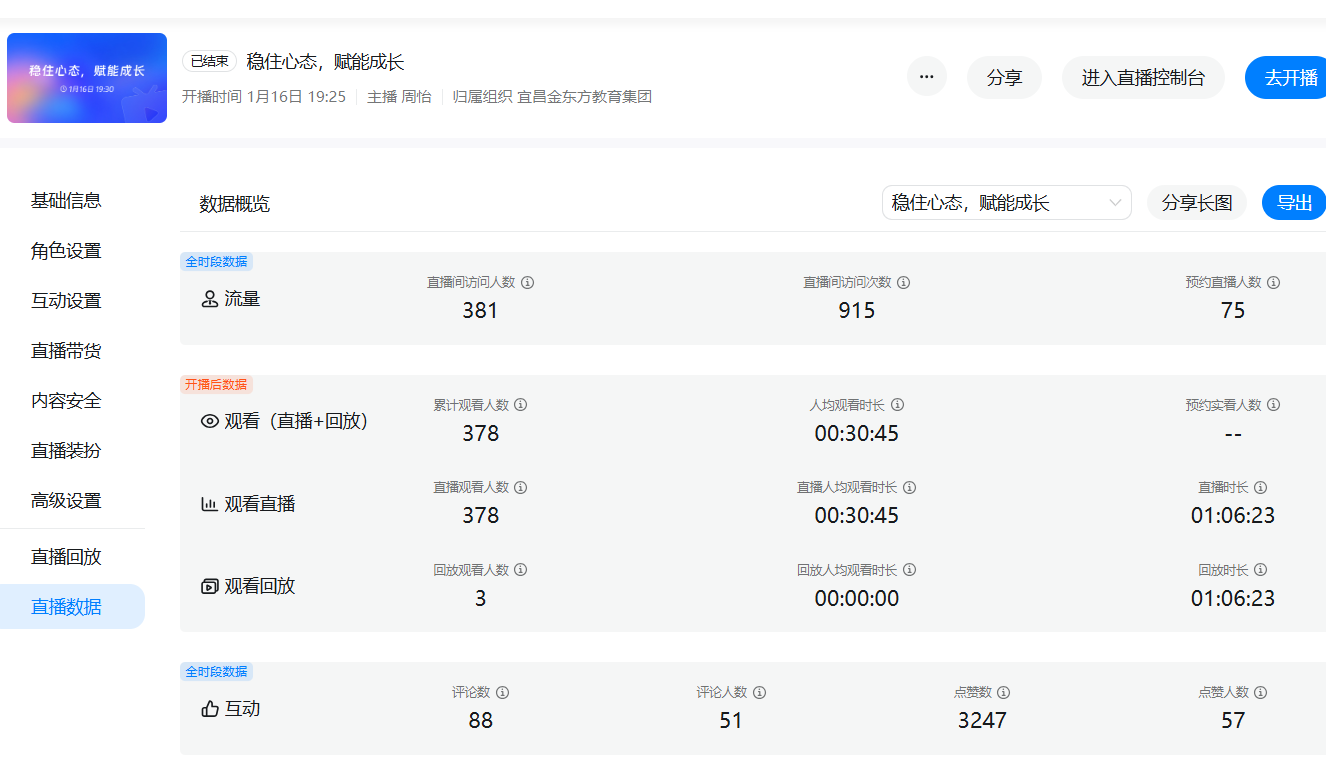This screenshot has height=774, width=1326.
Task: Click the 去开播 start broadcast button
Action: tap(1289, 78)
